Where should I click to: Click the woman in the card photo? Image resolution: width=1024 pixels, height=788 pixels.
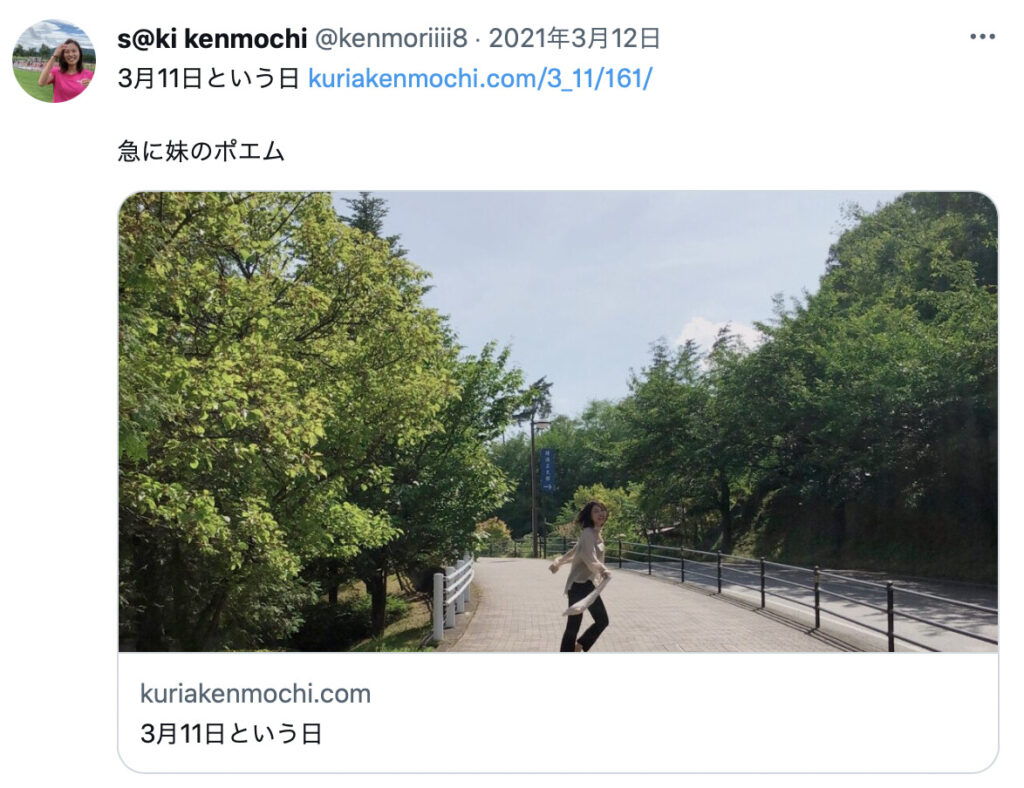tap(585, 577)
